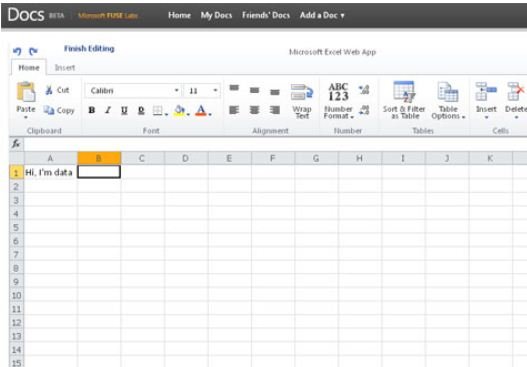Select row 5 header
Image resolution: width=527 pixels, height=367 pixels.
pos(16,228)
